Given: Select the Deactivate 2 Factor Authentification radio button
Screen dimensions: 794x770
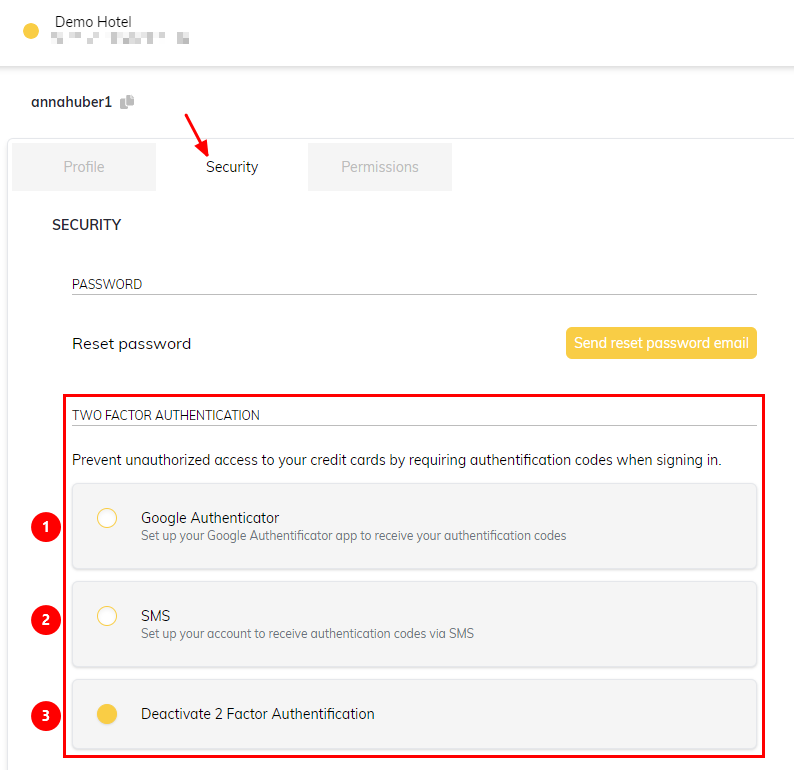Looking at the screenshot, I should pos(107,714).
